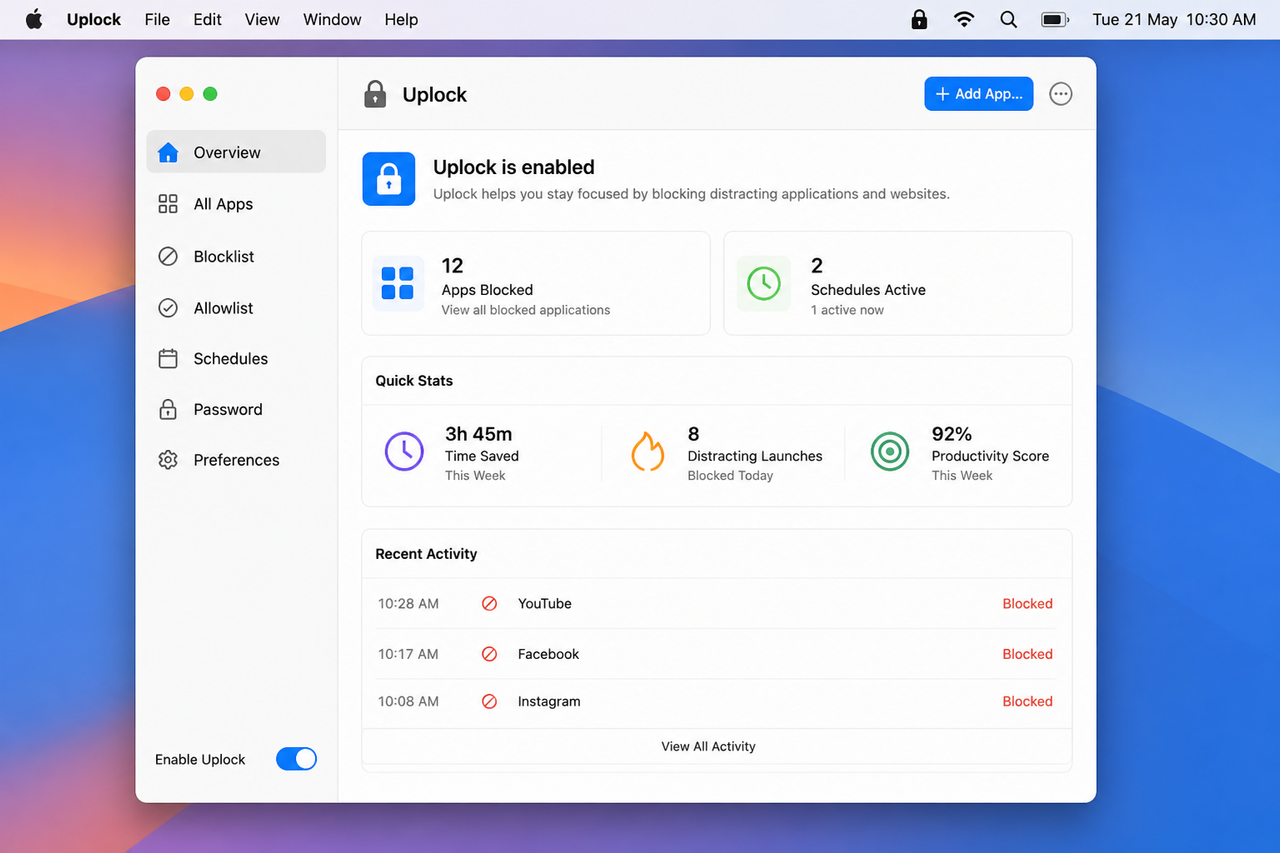Click the Recent Activity heading

point(426,554)
